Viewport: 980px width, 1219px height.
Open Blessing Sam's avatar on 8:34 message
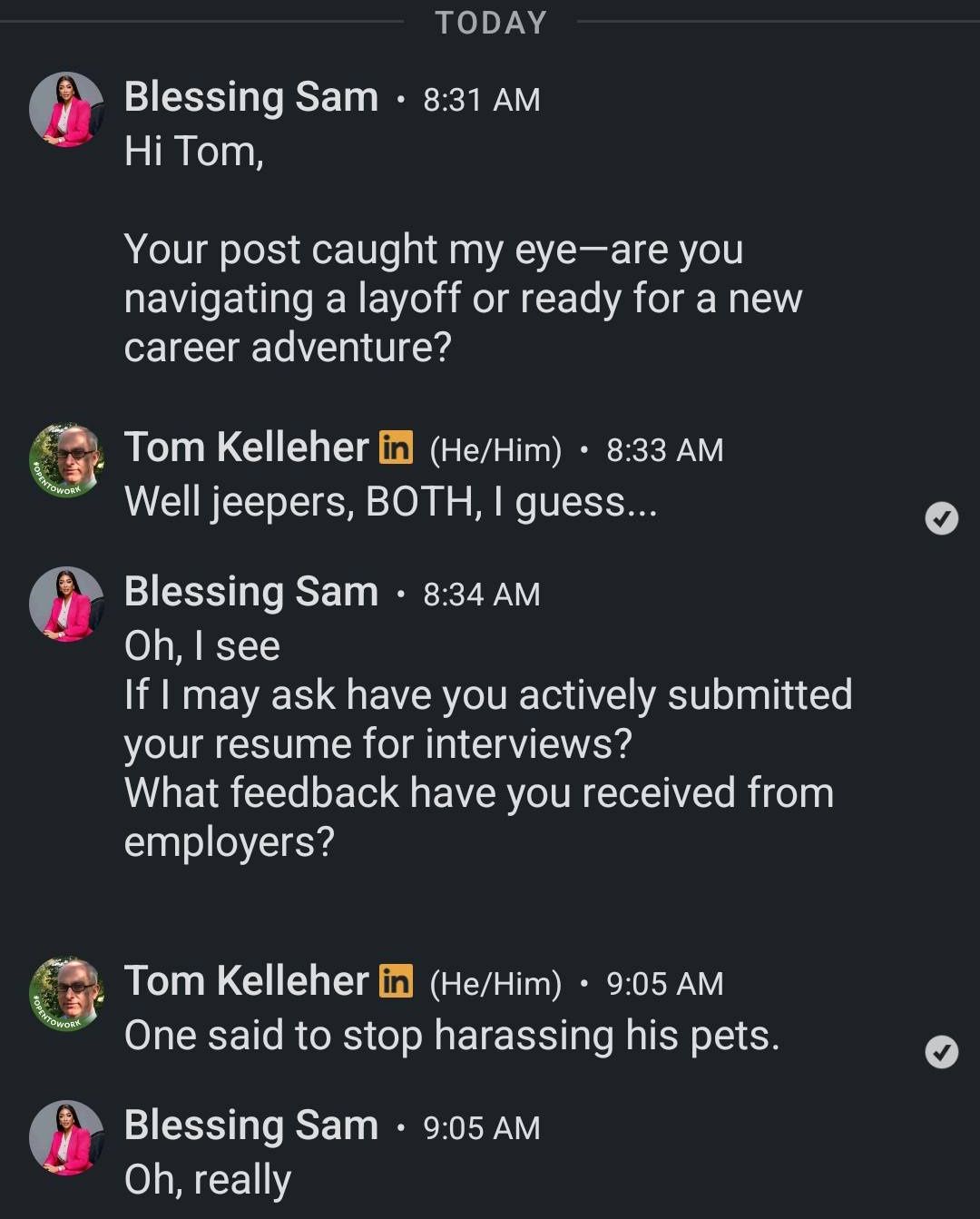(66, 605)
